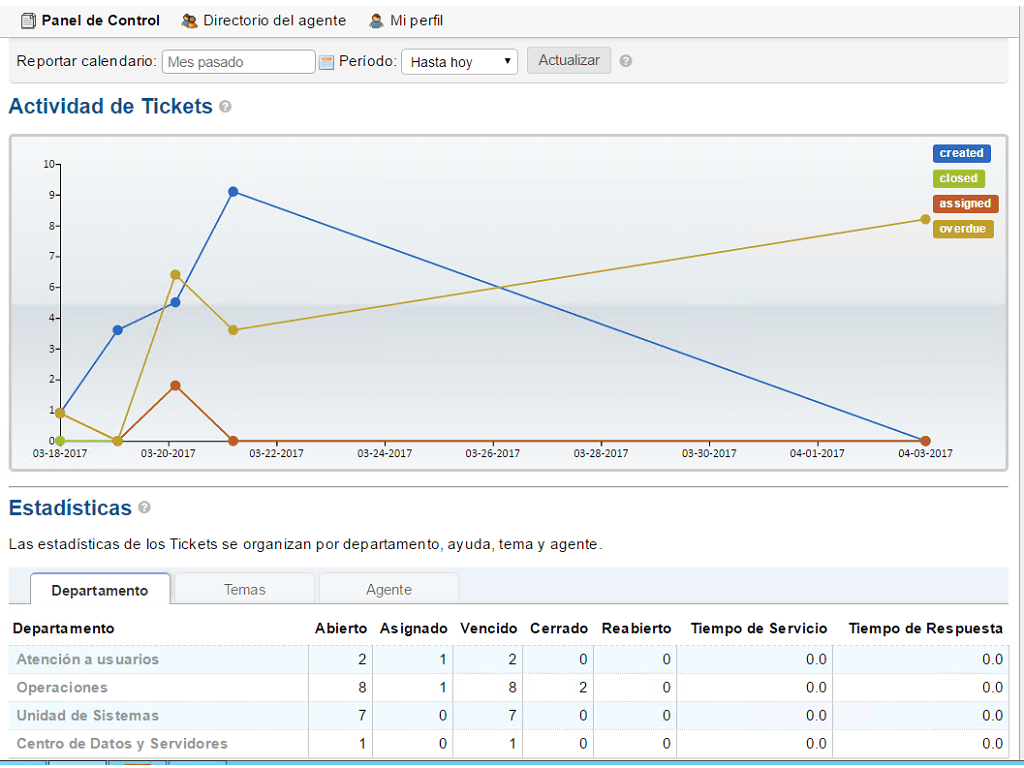Click help icon beside Actividad de Tickets
This screenshot has height=768, width=1024.
point(225,106)
